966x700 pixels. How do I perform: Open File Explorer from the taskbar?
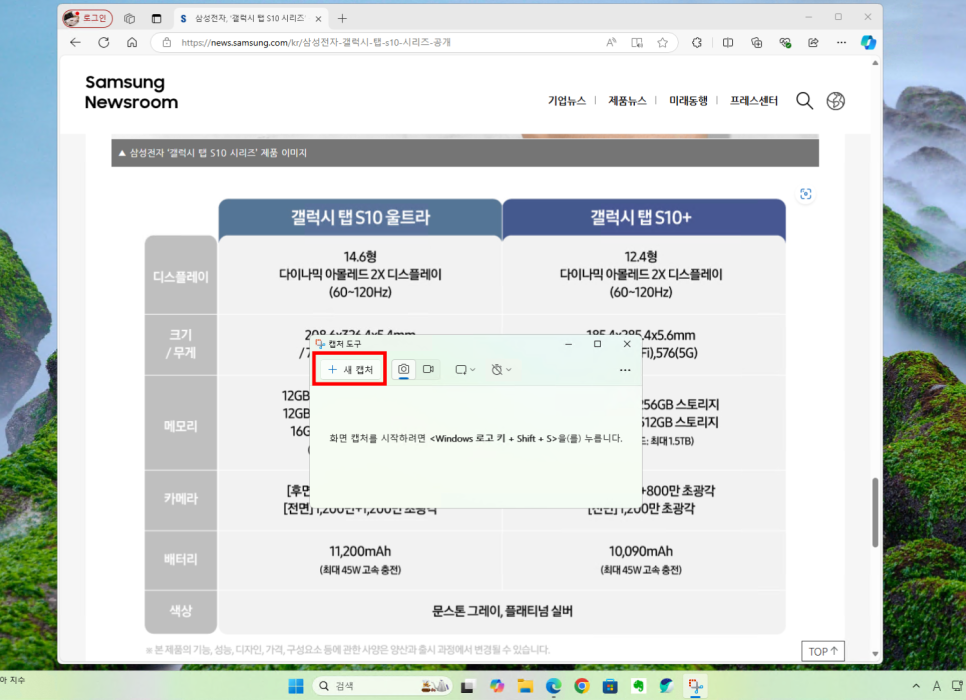click(x=525, y=686)
